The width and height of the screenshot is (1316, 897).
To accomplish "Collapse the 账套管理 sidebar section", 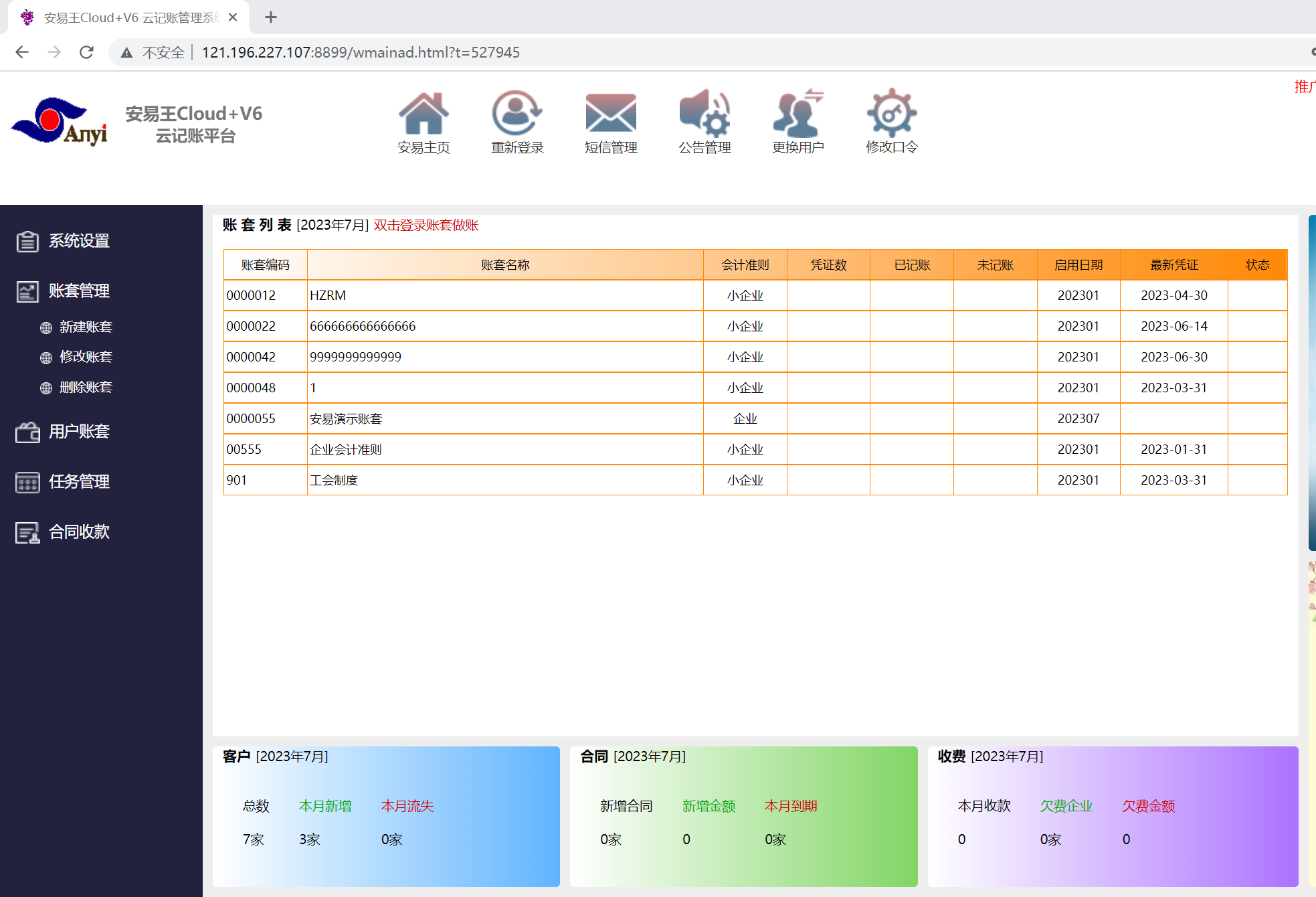I will pos(79,291).
